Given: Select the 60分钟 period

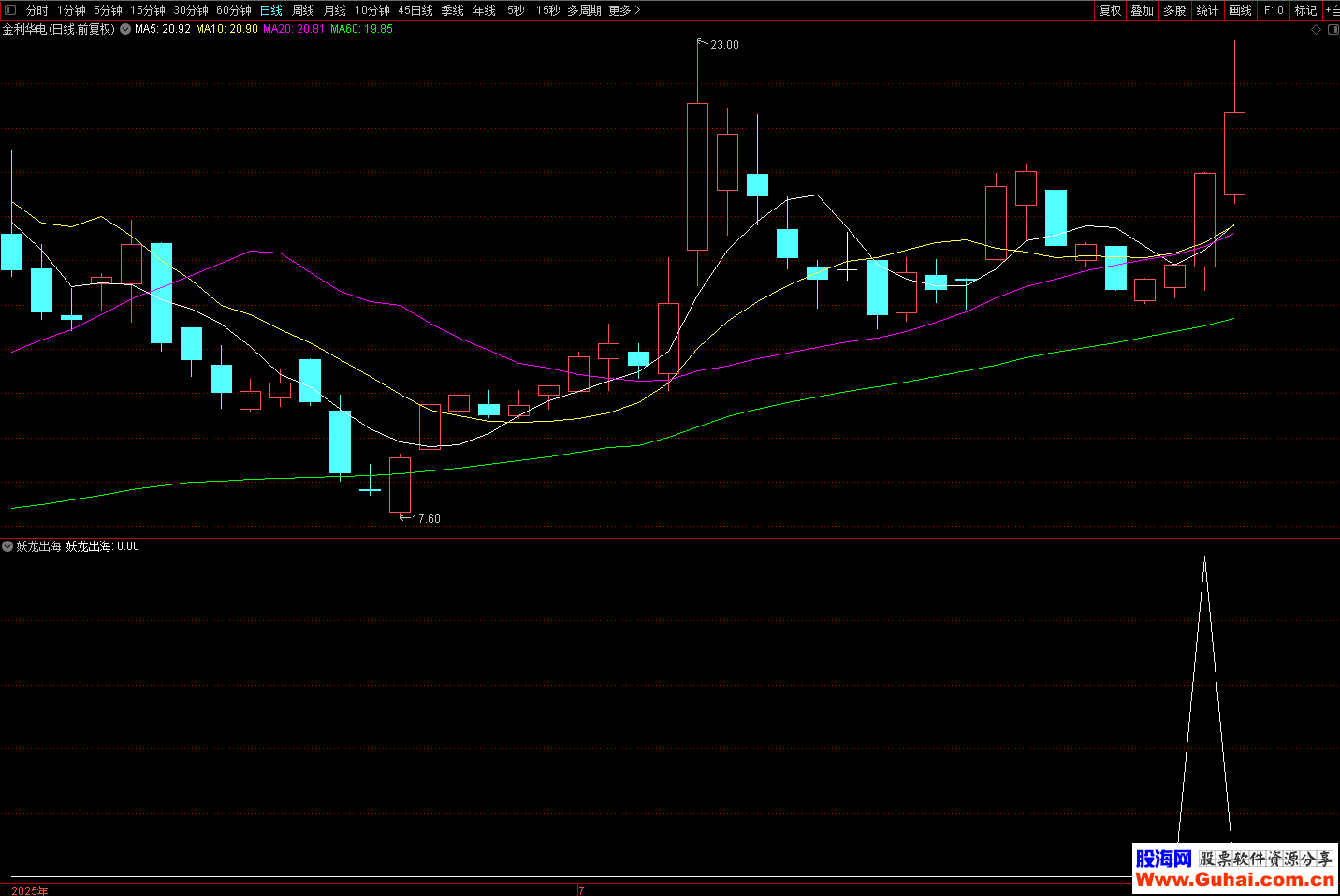Looking at the screenshot, I should click(x=233, y=10).
